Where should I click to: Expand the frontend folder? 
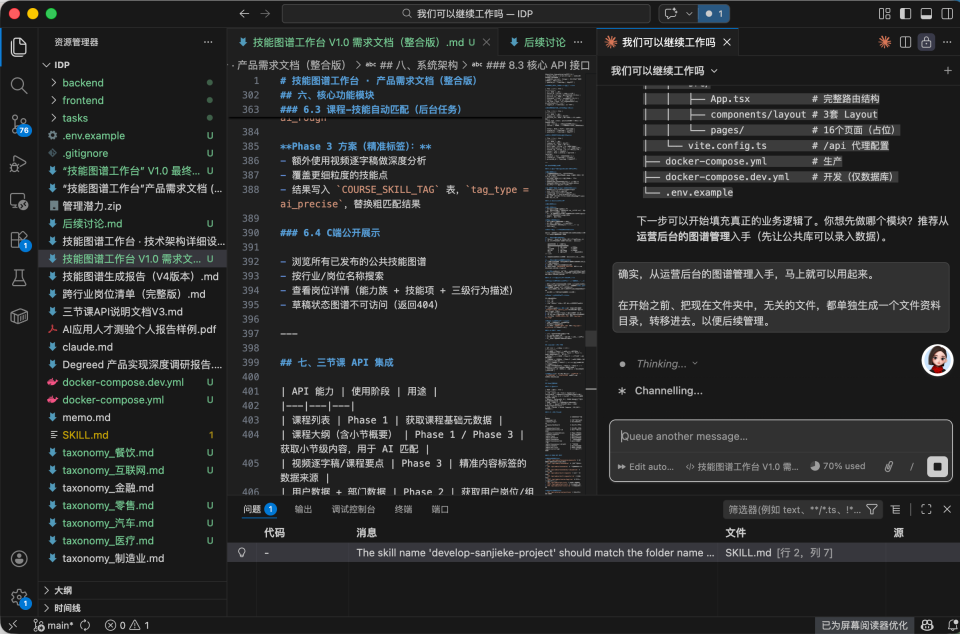[83, 100]
